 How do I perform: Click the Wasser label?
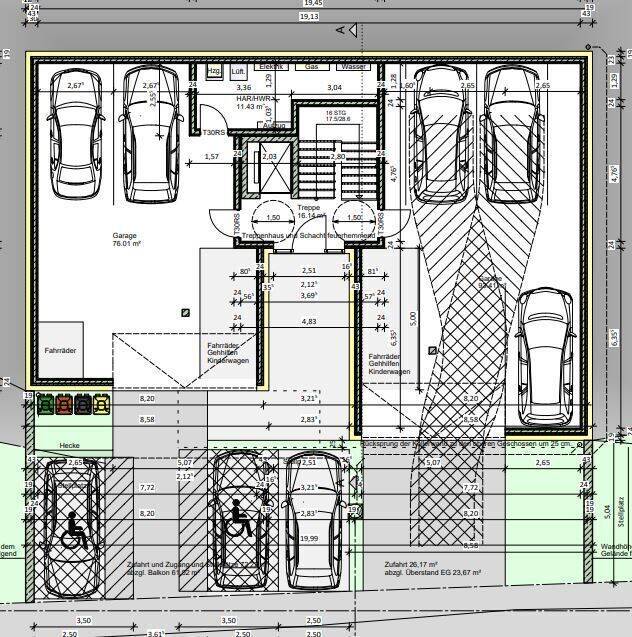click(353, 66)
